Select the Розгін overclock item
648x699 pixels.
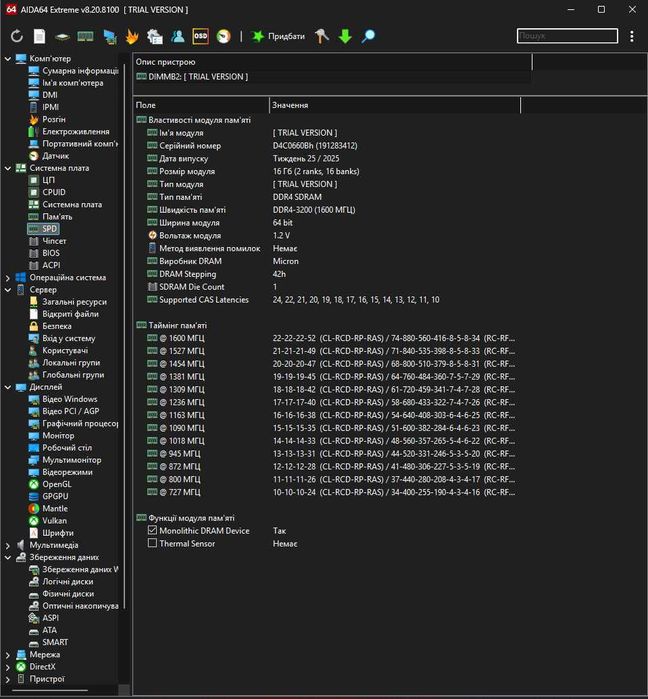[x=47, y=119]
